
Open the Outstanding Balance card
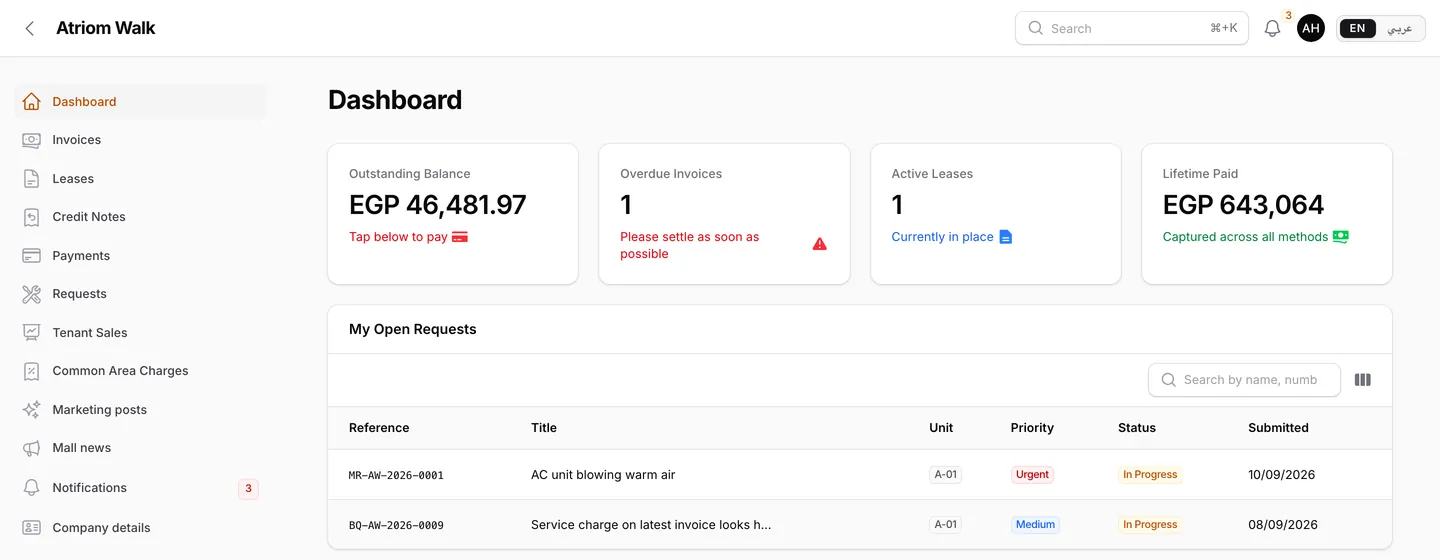point(453,214)
